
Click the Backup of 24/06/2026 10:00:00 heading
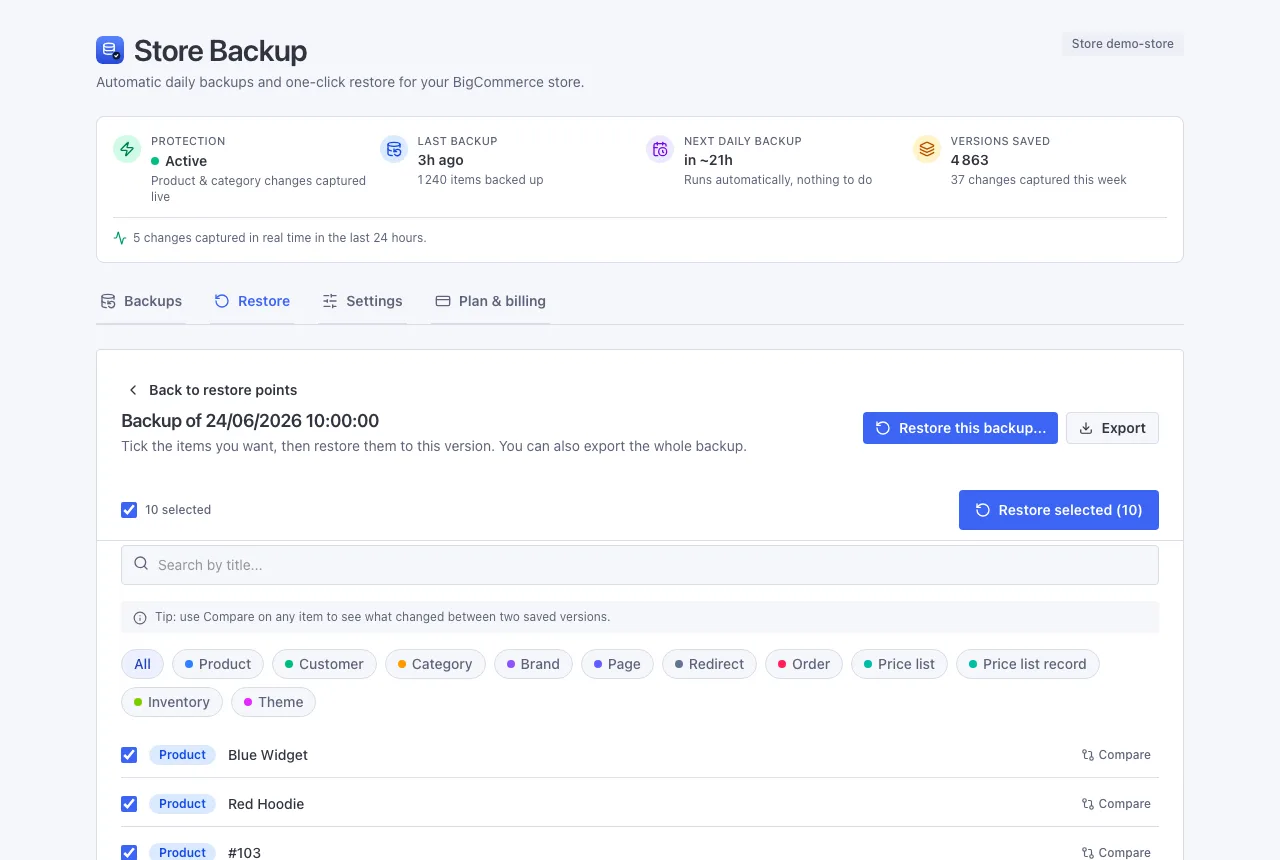tap(250, 421)
